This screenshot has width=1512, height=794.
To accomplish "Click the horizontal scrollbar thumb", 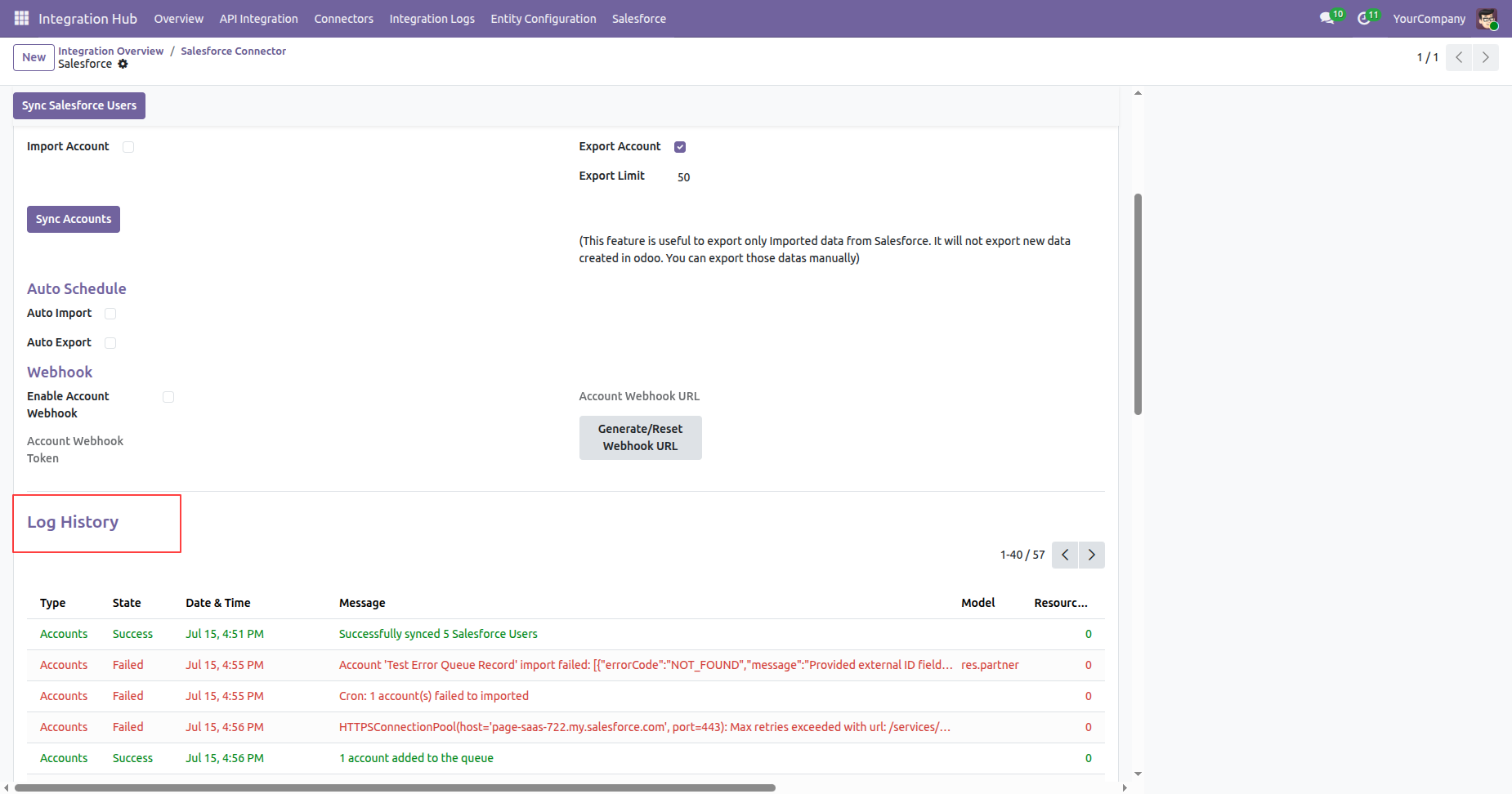I will point(395,788).
